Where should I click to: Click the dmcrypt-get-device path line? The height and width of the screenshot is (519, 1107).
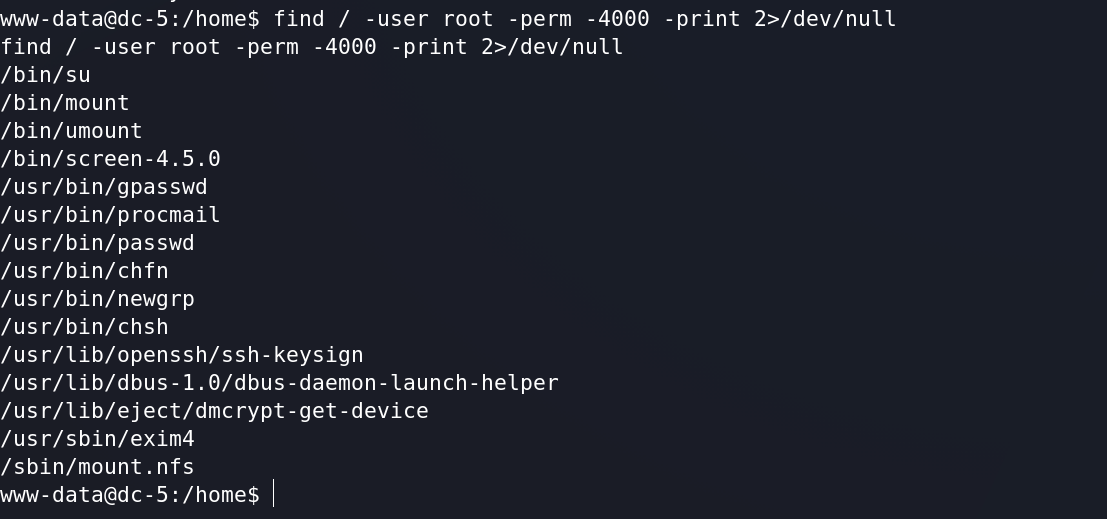point(214,411)
